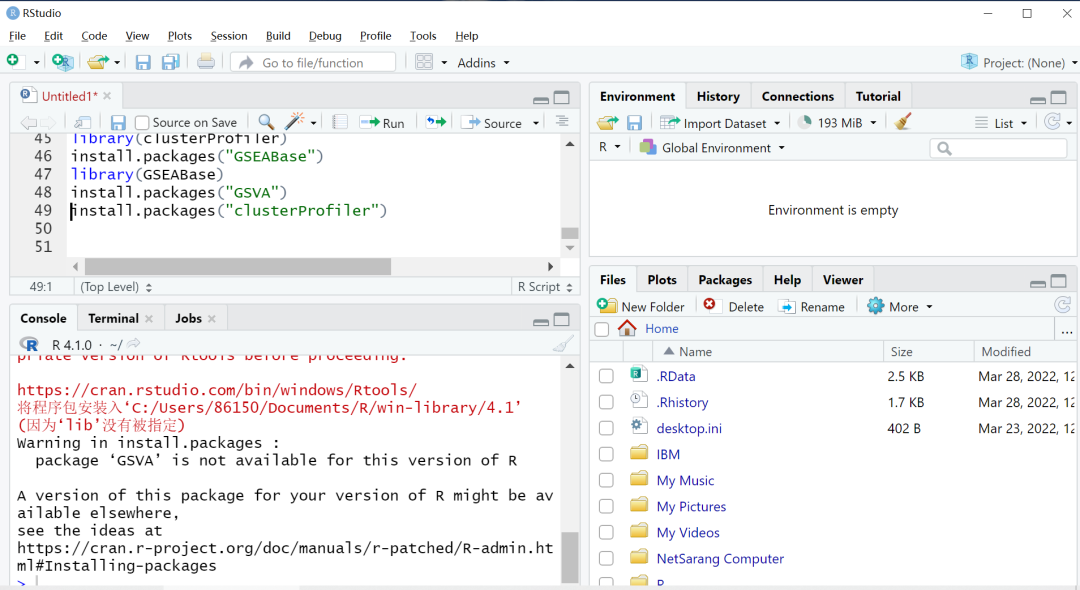Create a new R project
This screenshot has width=1080, height=590.
point(63,62)
